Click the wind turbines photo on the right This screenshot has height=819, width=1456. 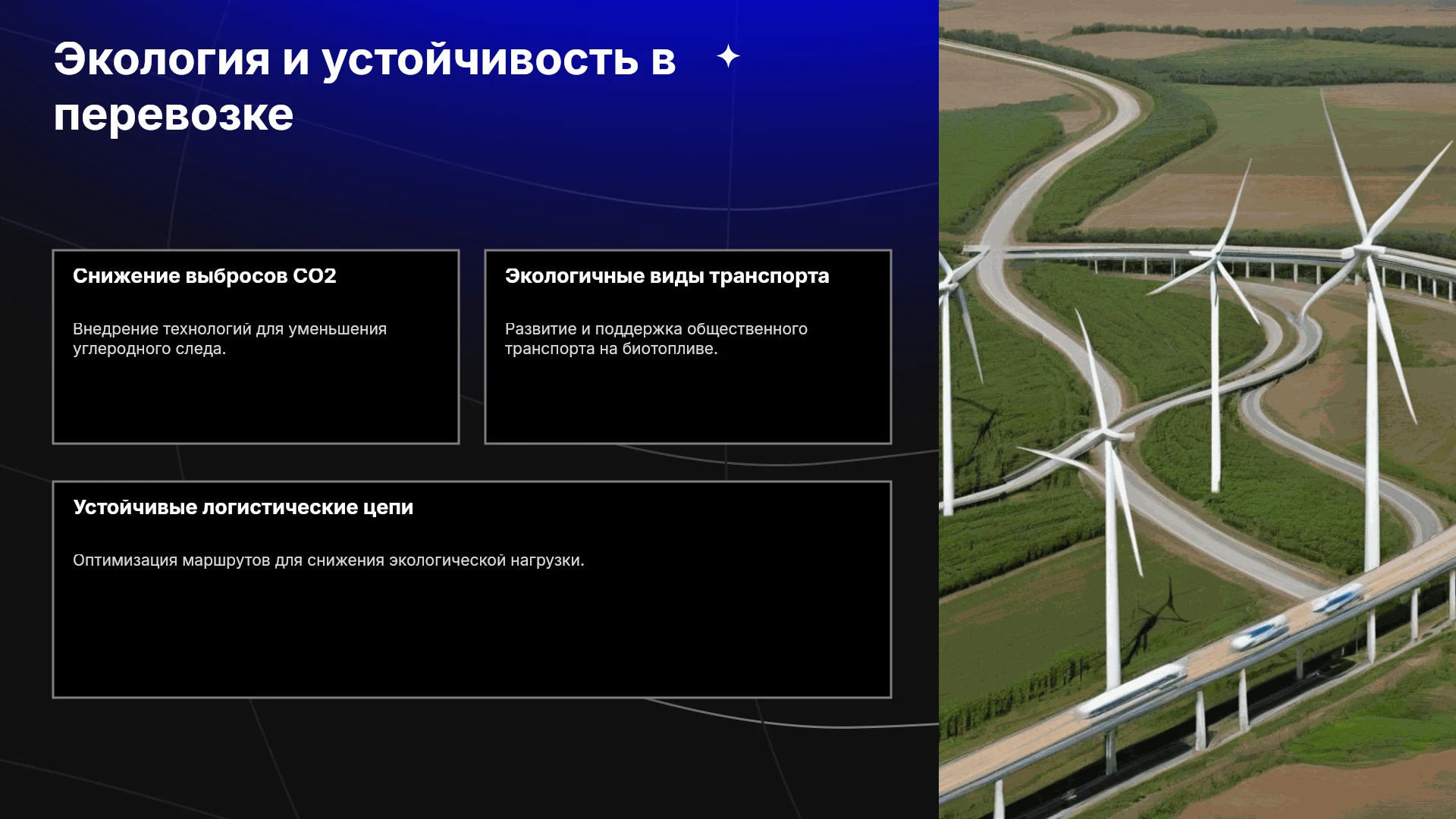(1197, 409)
